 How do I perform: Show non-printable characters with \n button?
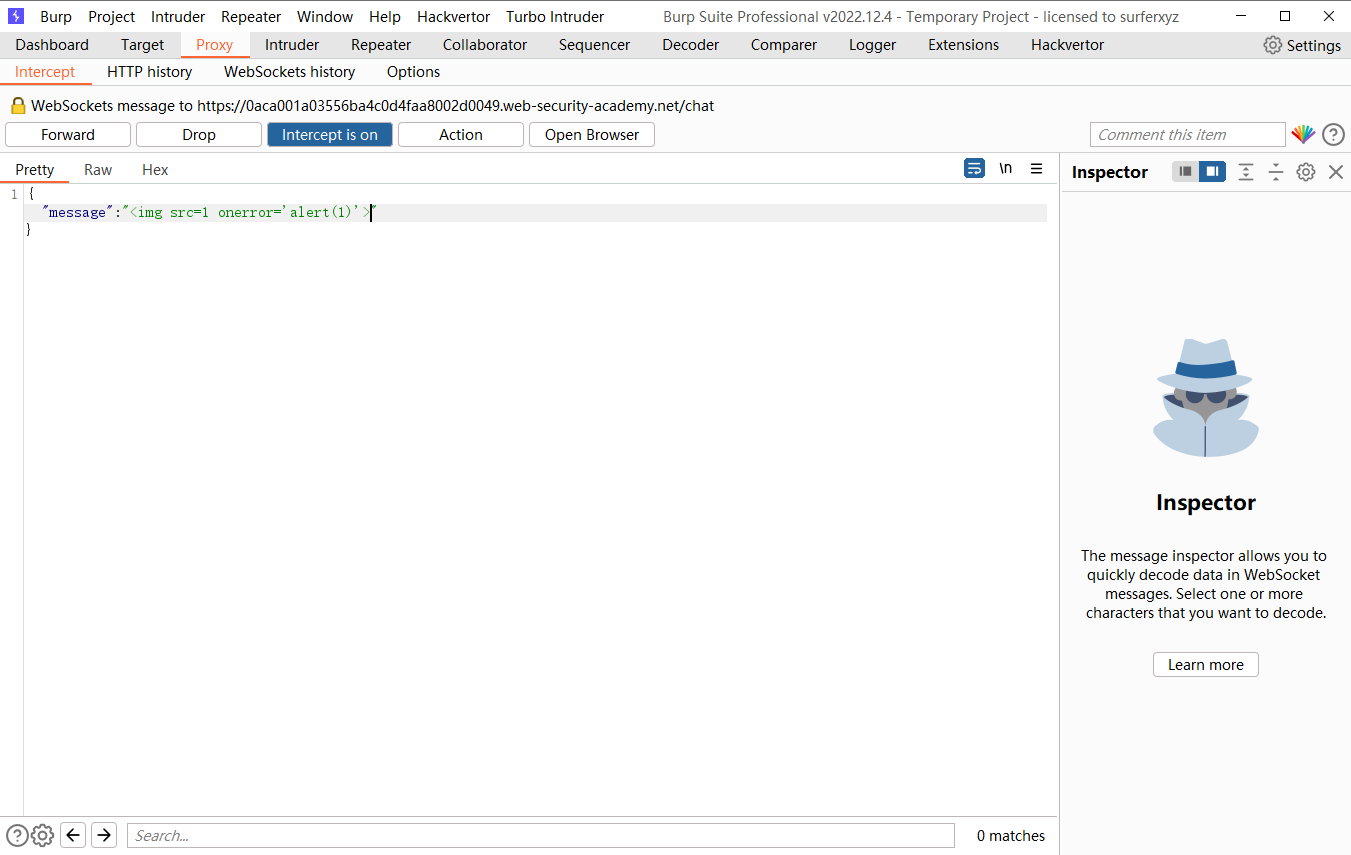tap(1005, 168)
